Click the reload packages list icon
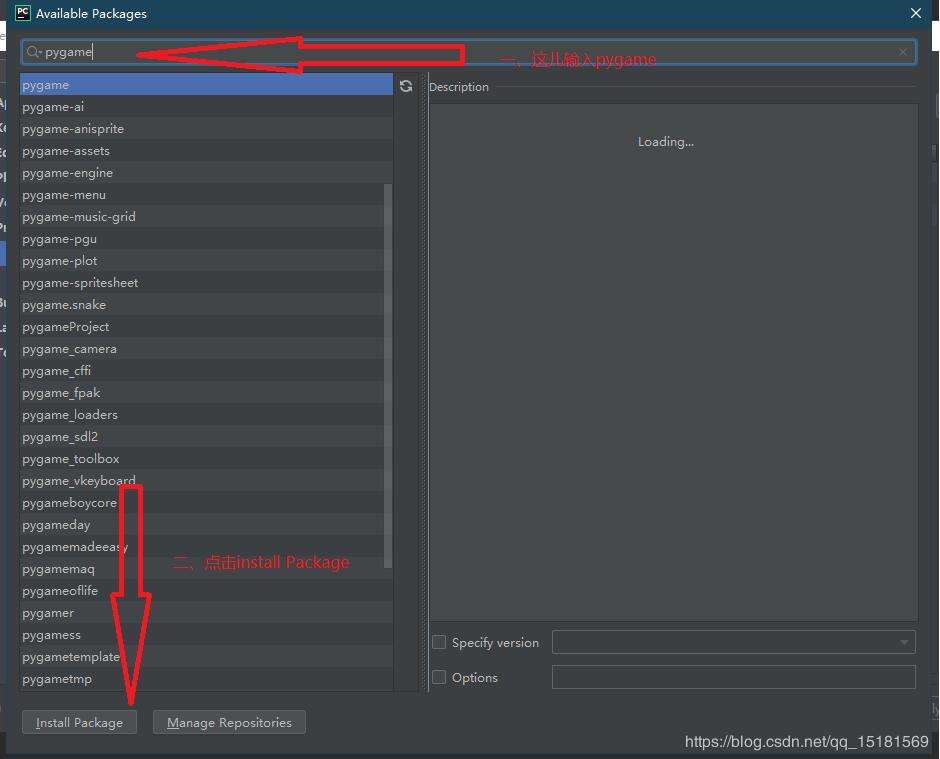Viewport: 940px width, 759px height. point(406,86)
